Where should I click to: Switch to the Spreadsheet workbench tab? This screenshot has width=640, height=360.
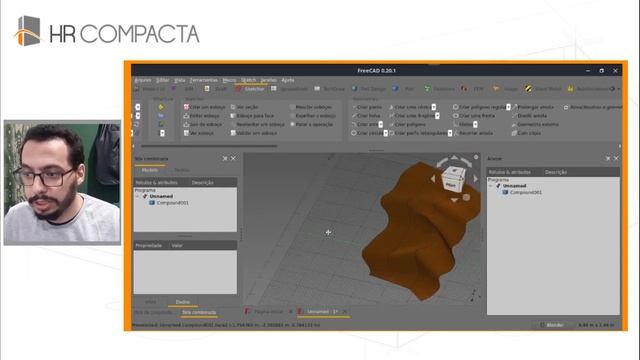pyautogui.click(x=289, y=89)
